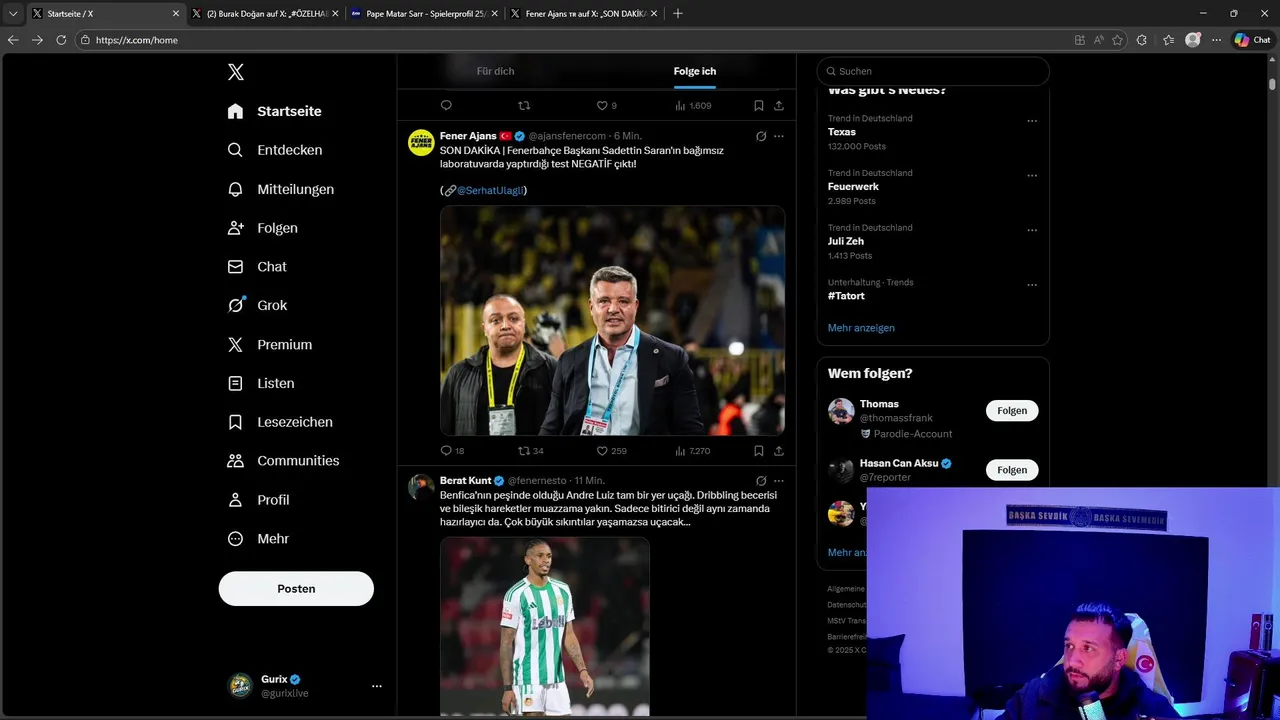Open the Sadettin Saran photo in the post

tap(612, 320)
